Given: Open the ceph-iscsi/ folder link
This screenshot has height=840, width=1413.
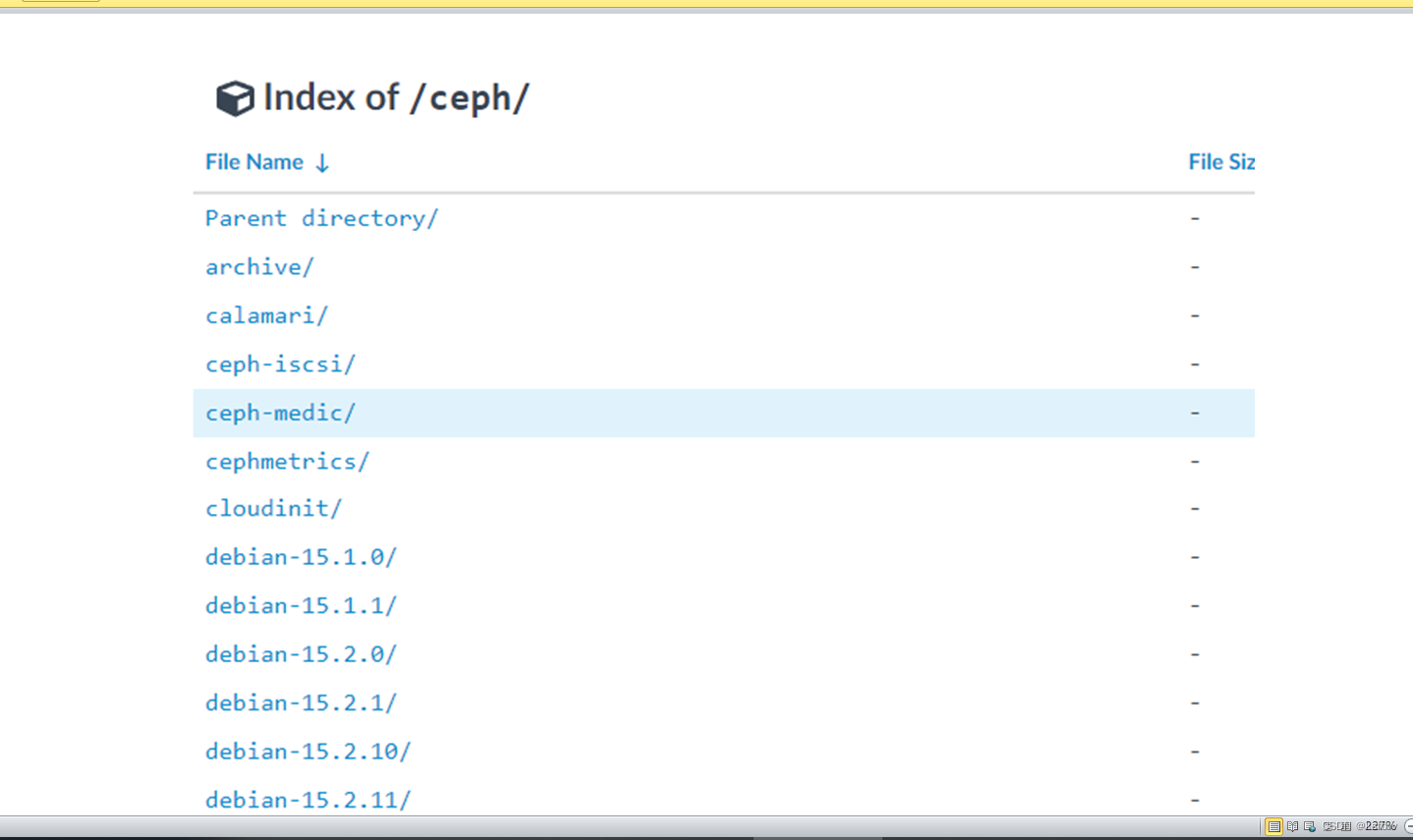Looking at the screenshot, I should click(280, 364).
